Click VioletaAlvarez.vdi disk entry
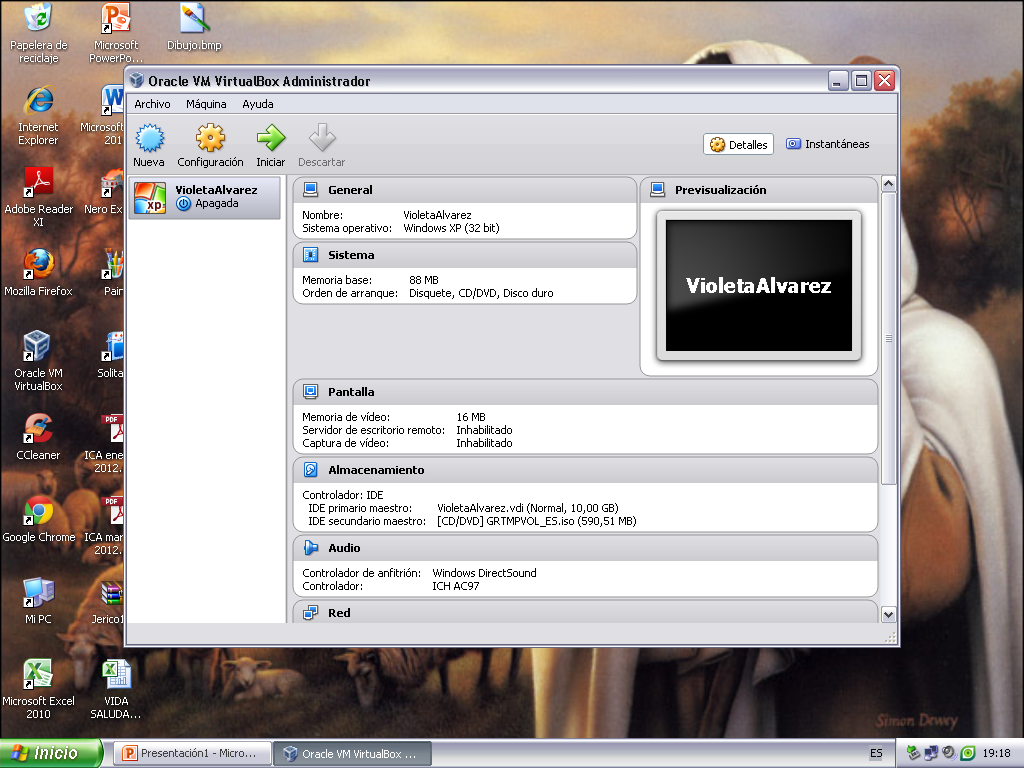This screenshot has width=1024, height=768. [528, 508]
